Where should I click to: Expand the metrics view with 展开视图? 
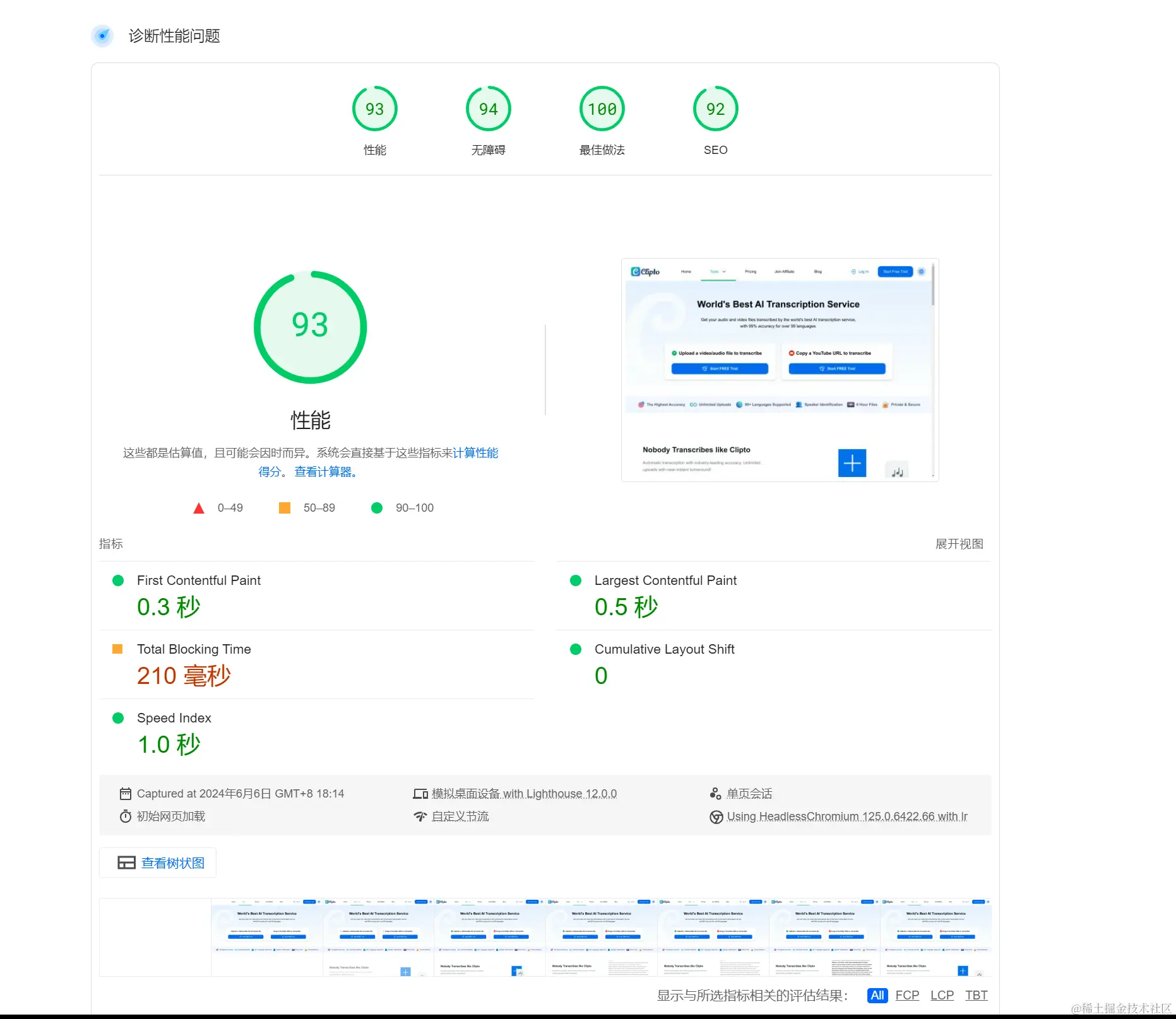point(959,544)
